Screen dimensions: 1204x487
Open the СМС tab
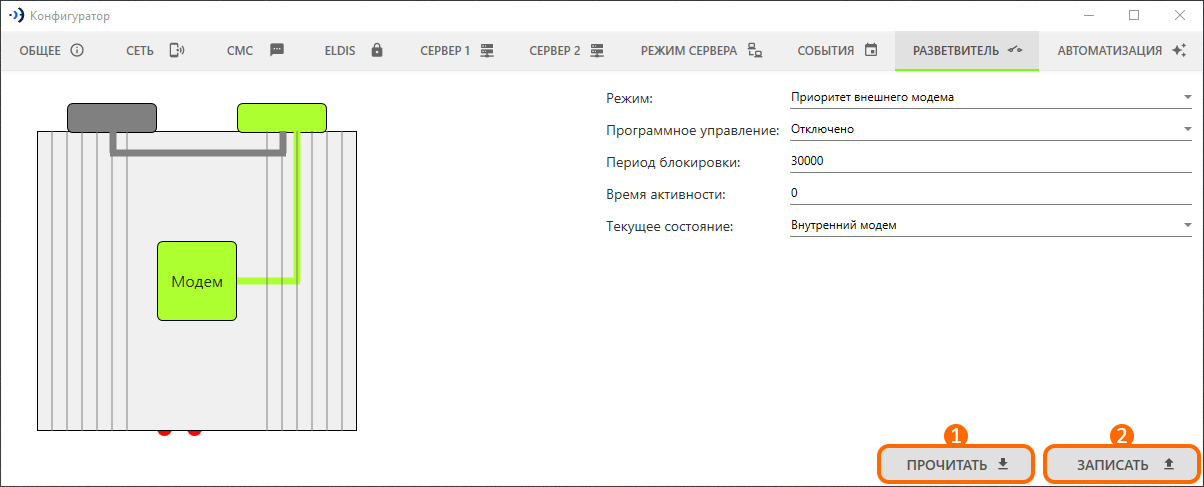point(256,50)
